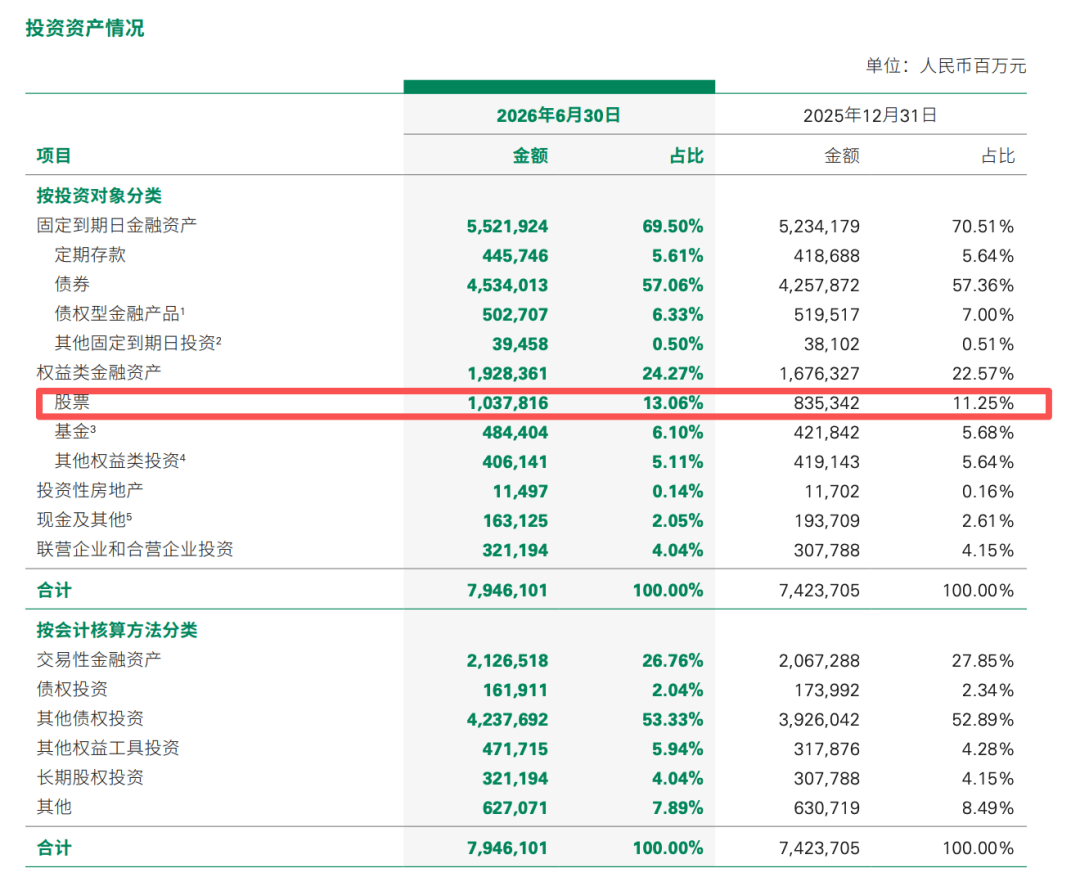Select the 固定到期日金融资产 row label

coord(117,225)
